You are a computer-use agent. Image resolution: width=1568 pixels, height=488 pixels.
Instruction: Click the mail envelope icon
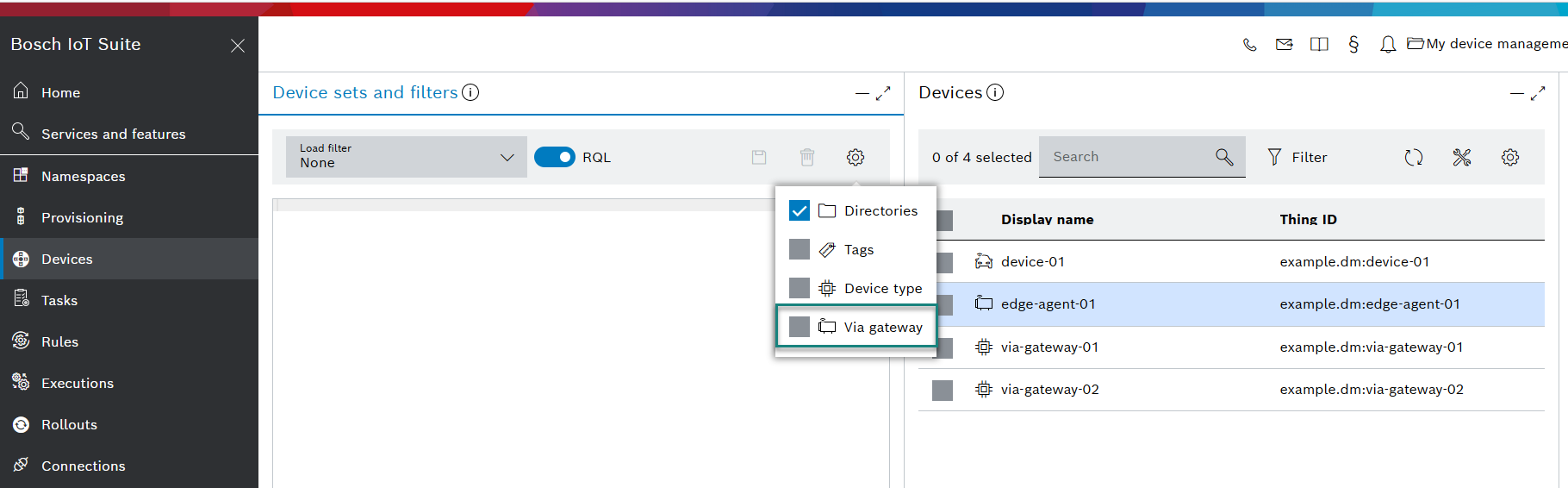(1284, 44)
